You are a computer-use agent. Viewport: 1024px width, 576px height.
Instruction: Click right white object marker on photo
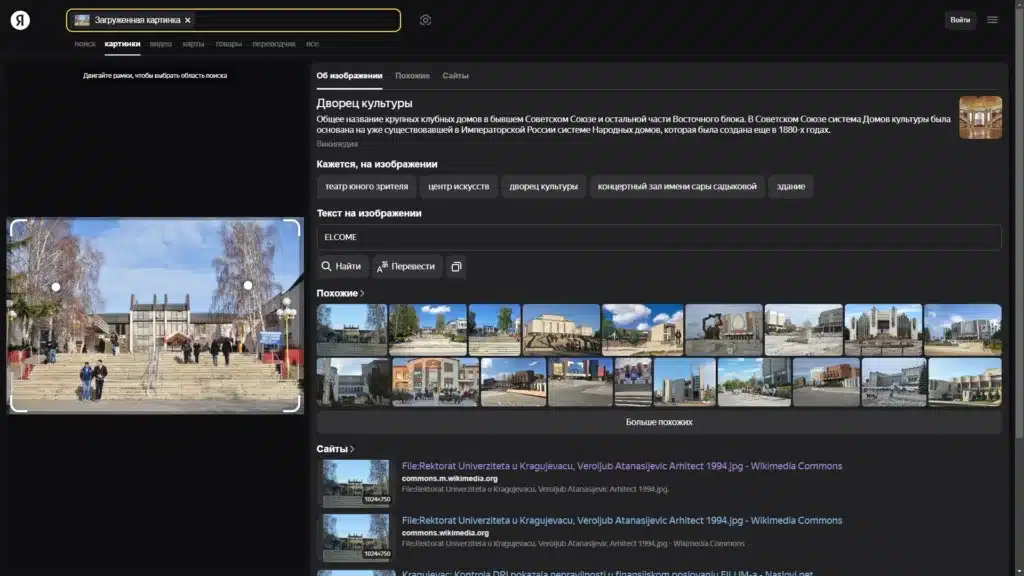248,285
